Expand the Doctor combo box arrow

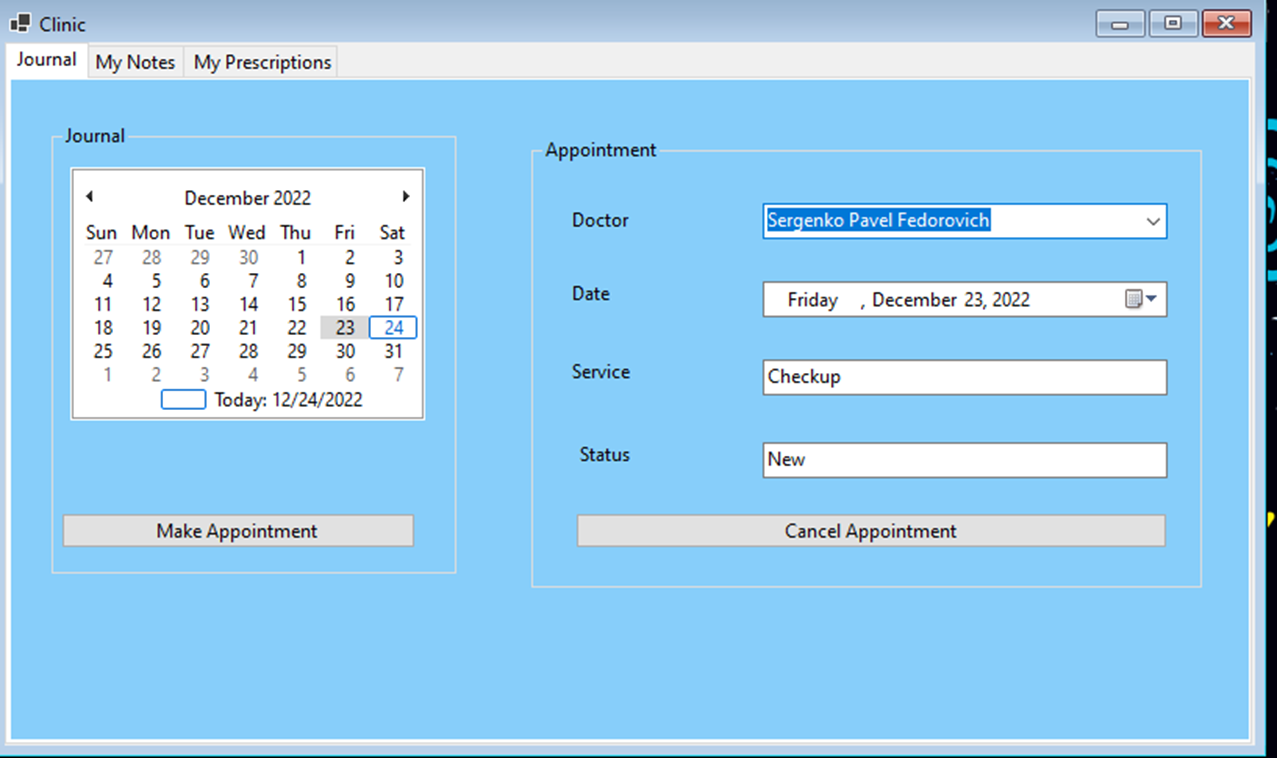(1153, 221)
